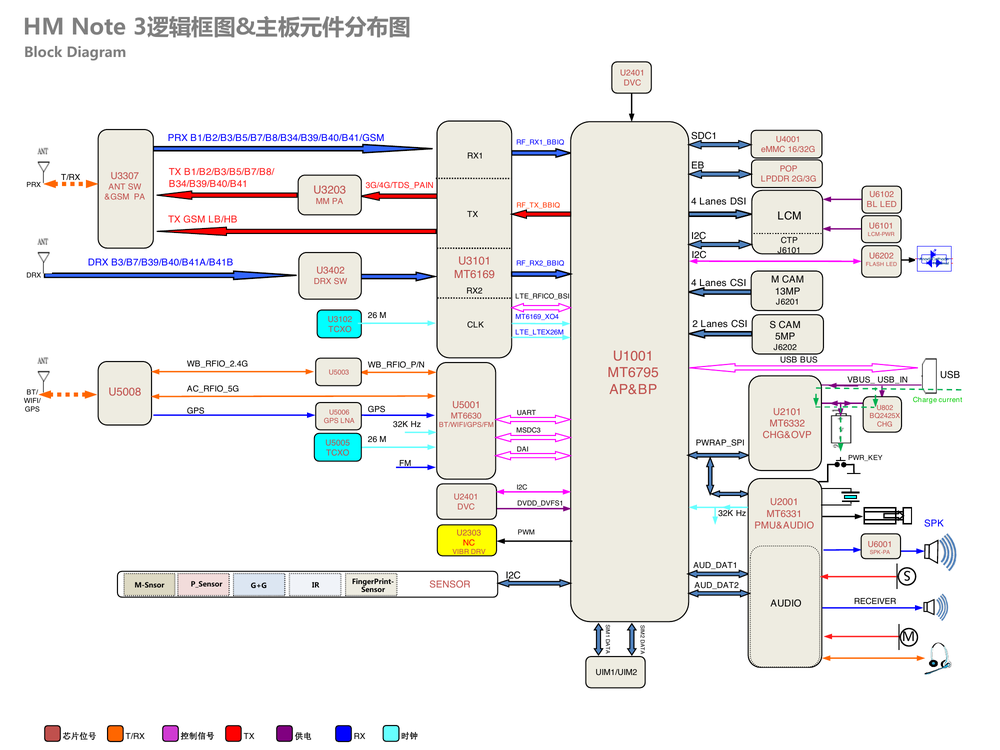Image resolution: width=1000 pixels, height=750 pixels.
Task: Click the orange T/RX legend swatch
Action: [115, 734]
